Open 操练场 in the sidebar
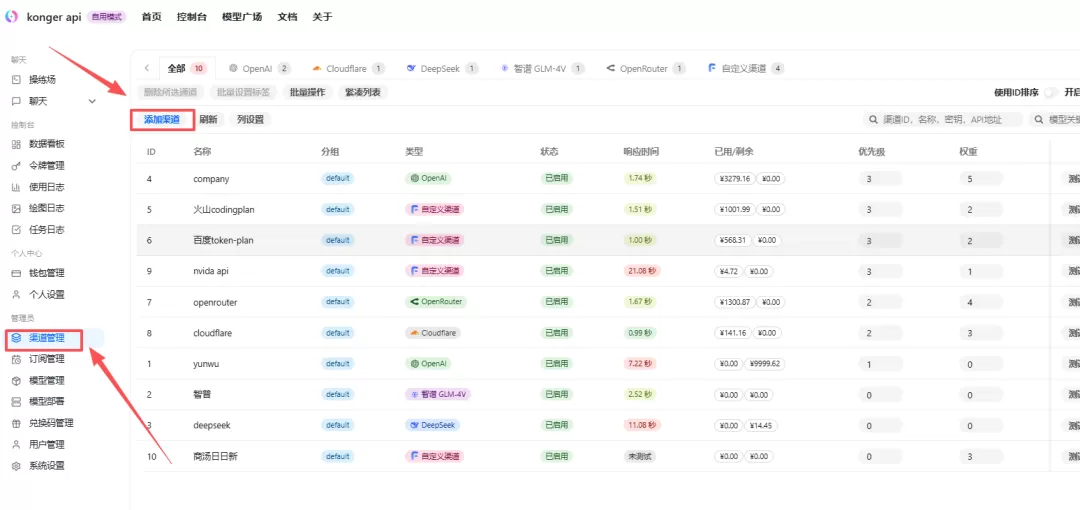The width and height of the screenshot is (1080, 510). [x=41, y=80]
